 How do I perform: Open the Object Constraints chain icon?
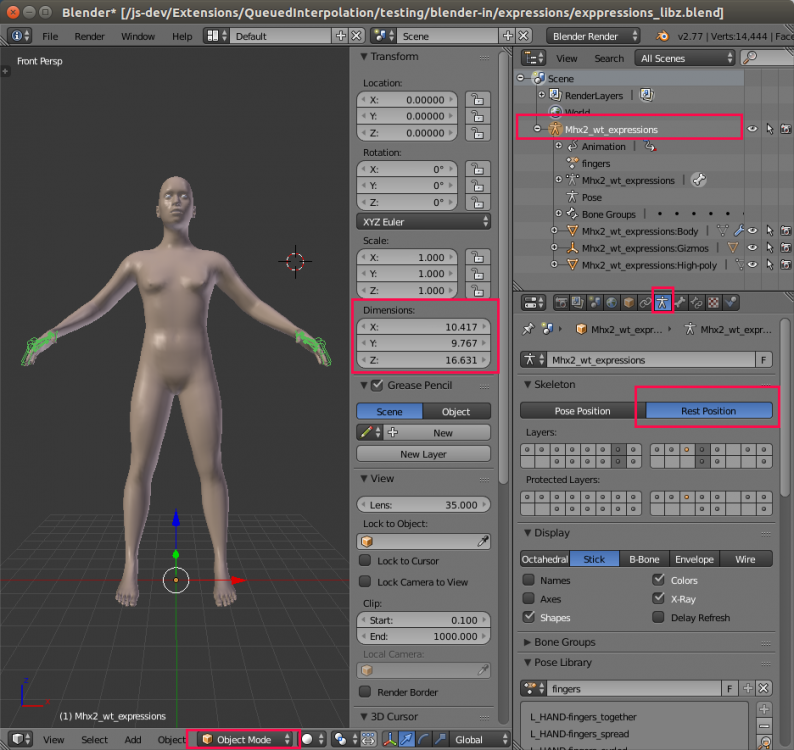coord(645,302)
